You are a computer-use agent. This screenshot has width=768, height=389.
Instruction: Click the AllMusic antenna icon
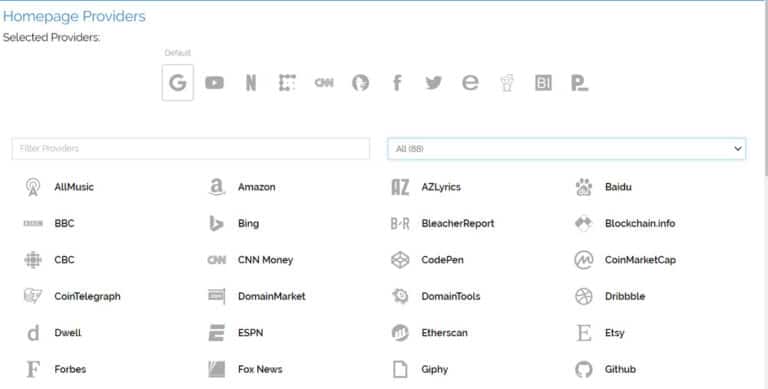coord(33,187)
